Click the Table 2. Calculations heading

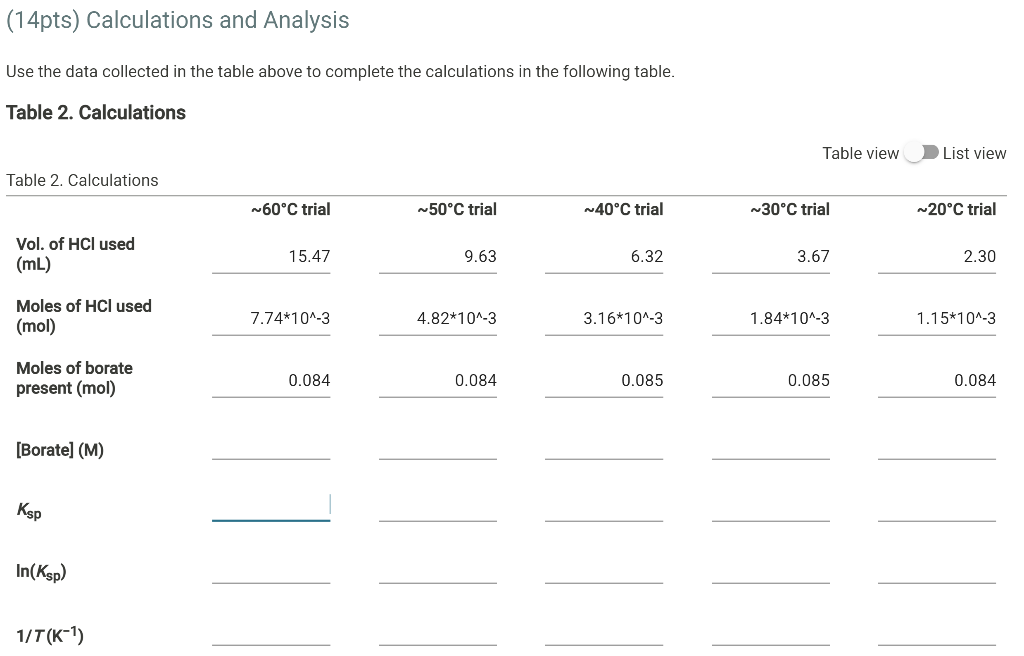96,112
